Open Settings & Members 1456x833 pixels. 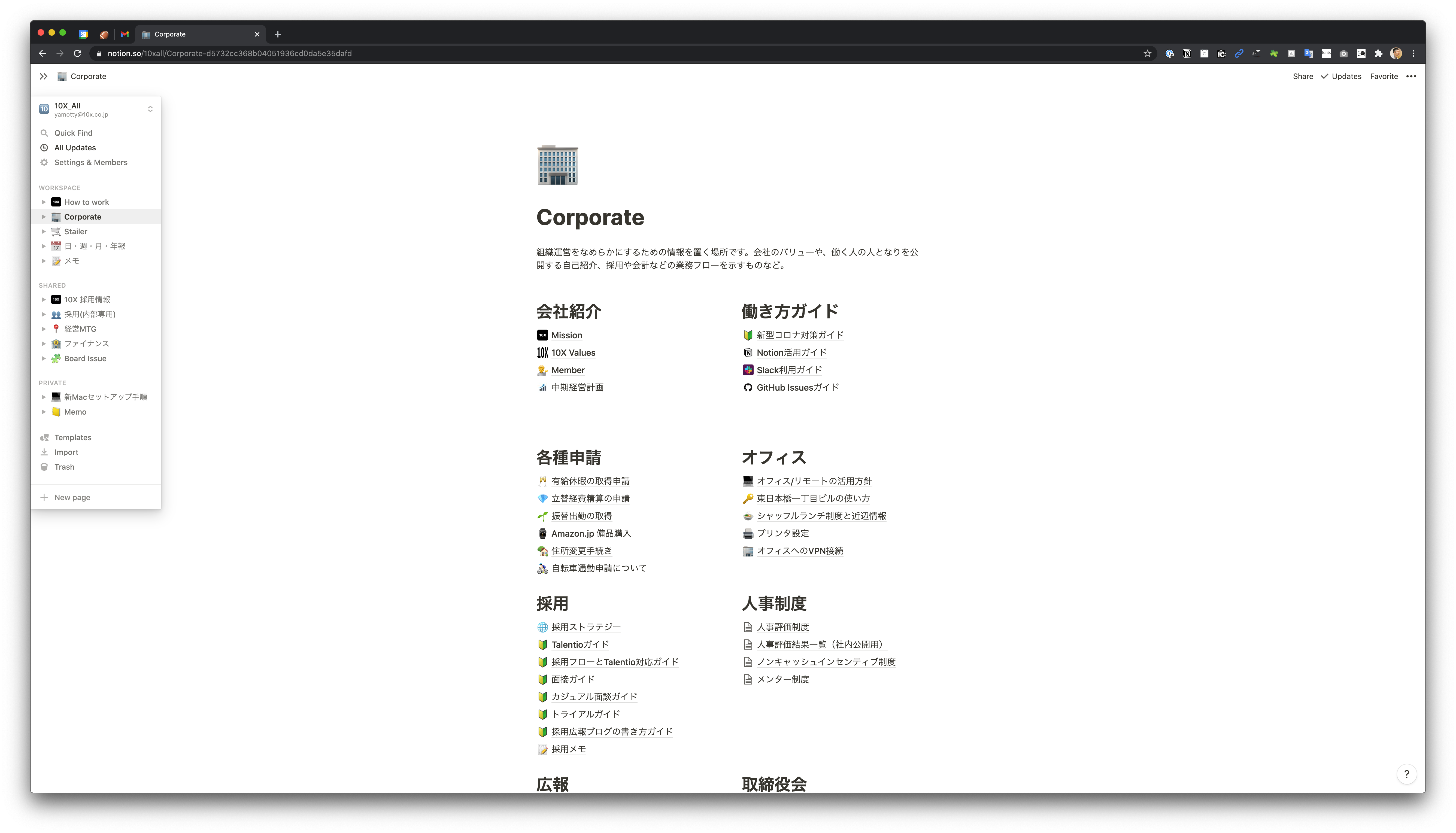90,162
